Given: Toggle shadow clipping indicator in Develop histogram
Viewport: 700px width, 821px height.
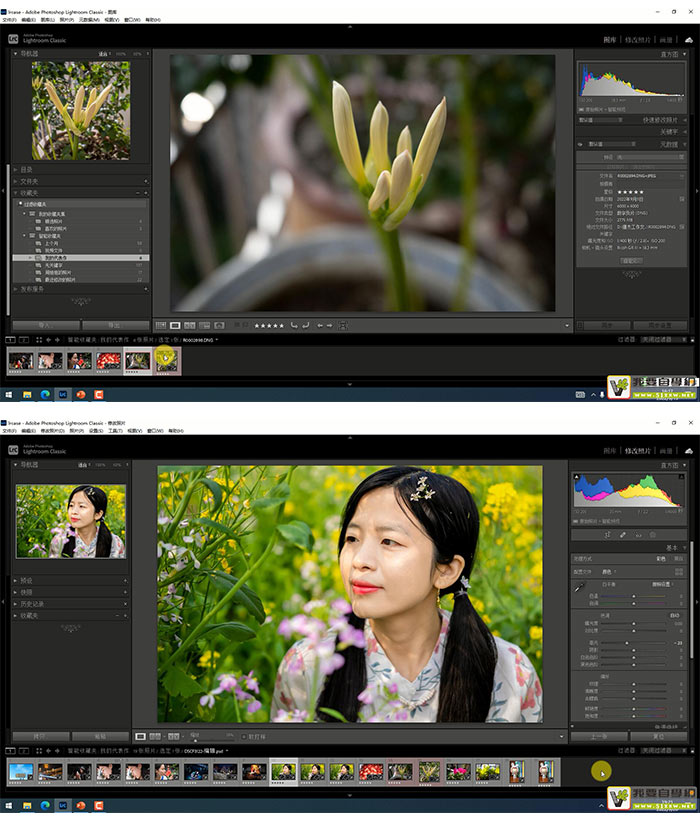Looking at the screenshot, I should point(576,477).
